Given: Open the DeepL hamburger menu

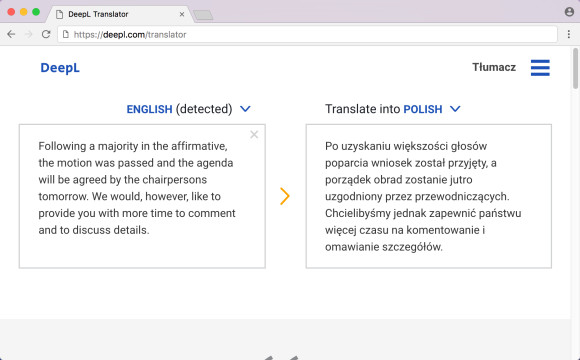Looking at the screenshot, I should pyautogui.click(x=540, y=68).
